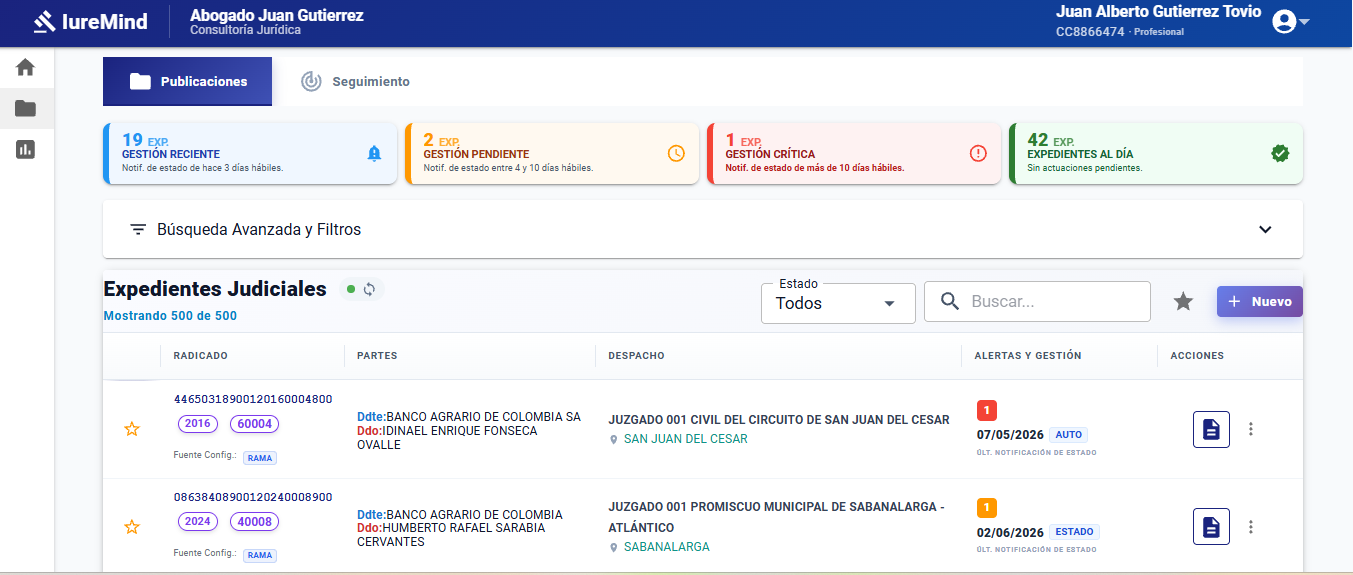The image size is (1353, 575).
Task: Click Abogado Juan Gutierrez header title
Action: (x=277, y=16)
